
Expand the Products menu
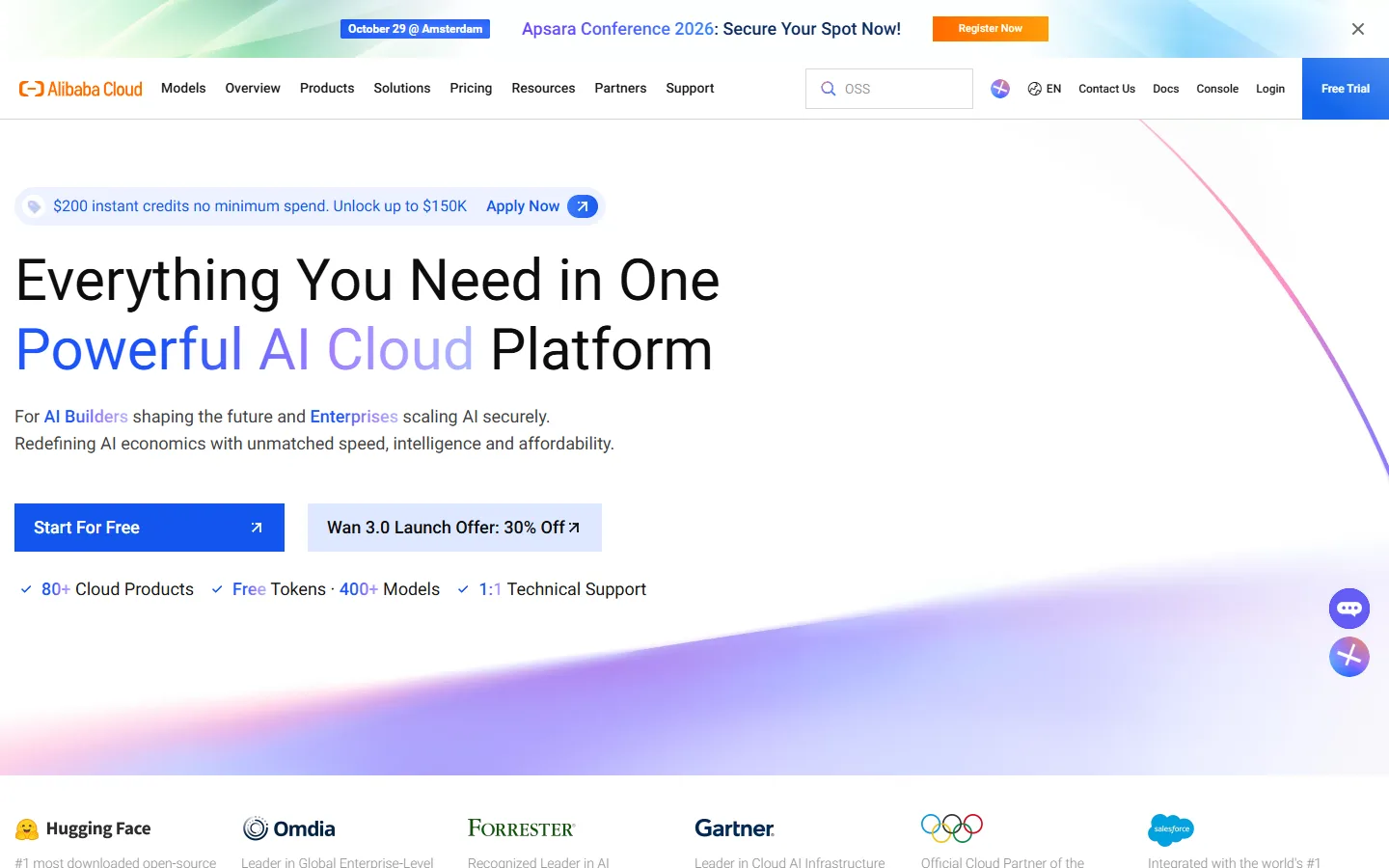click(x=327, y=88)
